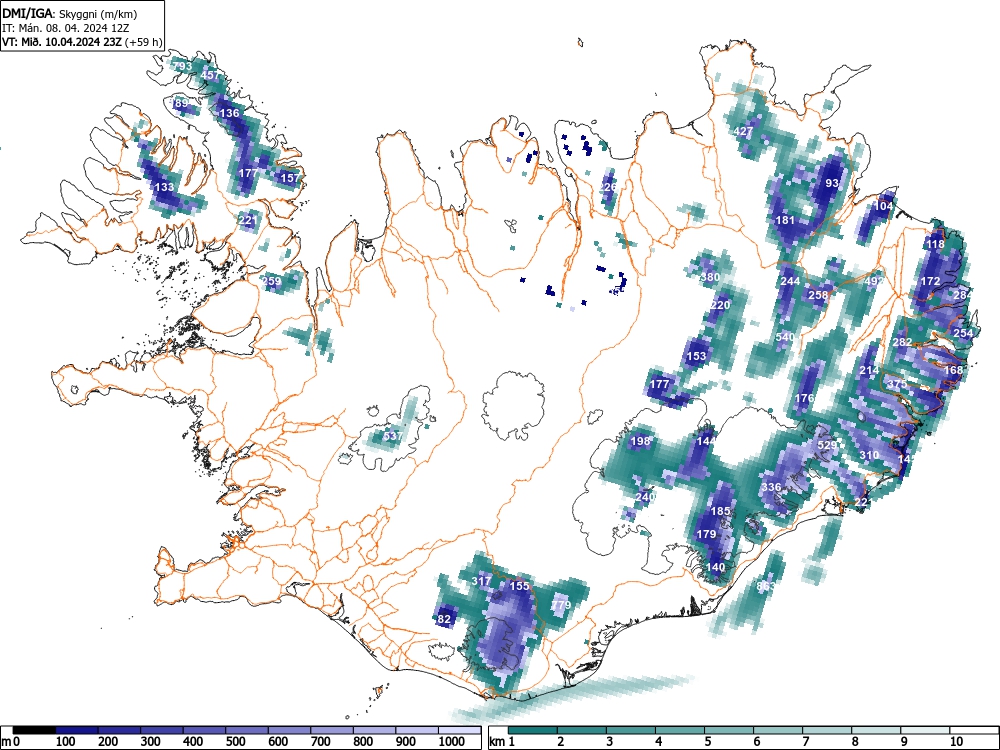Viewport: 1000px width, 750px height.
Task: Click the '179' visibility value on the map
Action: (x=706, y=534)
